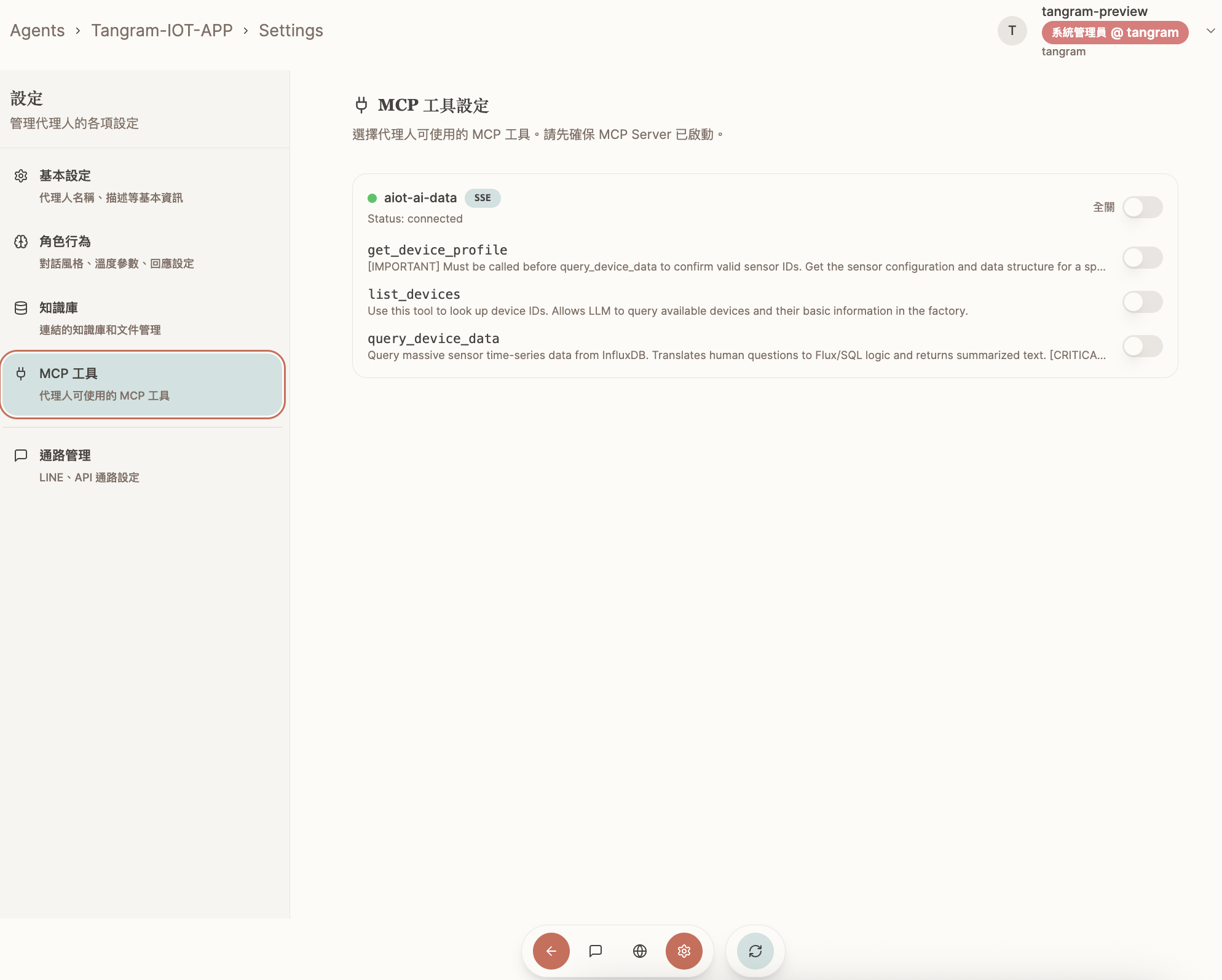Screen dimensions: 1222x980
Task: Open the 系統管理員 @ tangram role badge
Action: click(x=1114, y=33)
